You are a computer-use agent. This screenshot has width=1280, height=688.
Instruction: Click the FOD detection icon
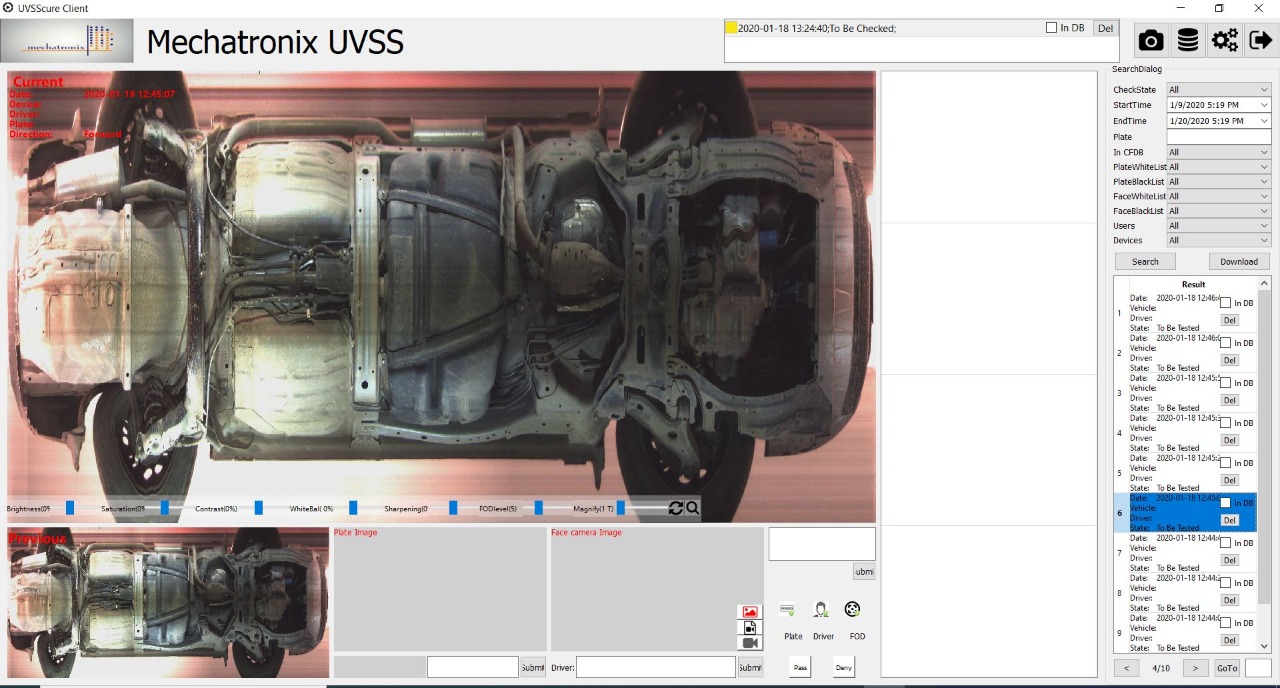(x=852, y=609)
